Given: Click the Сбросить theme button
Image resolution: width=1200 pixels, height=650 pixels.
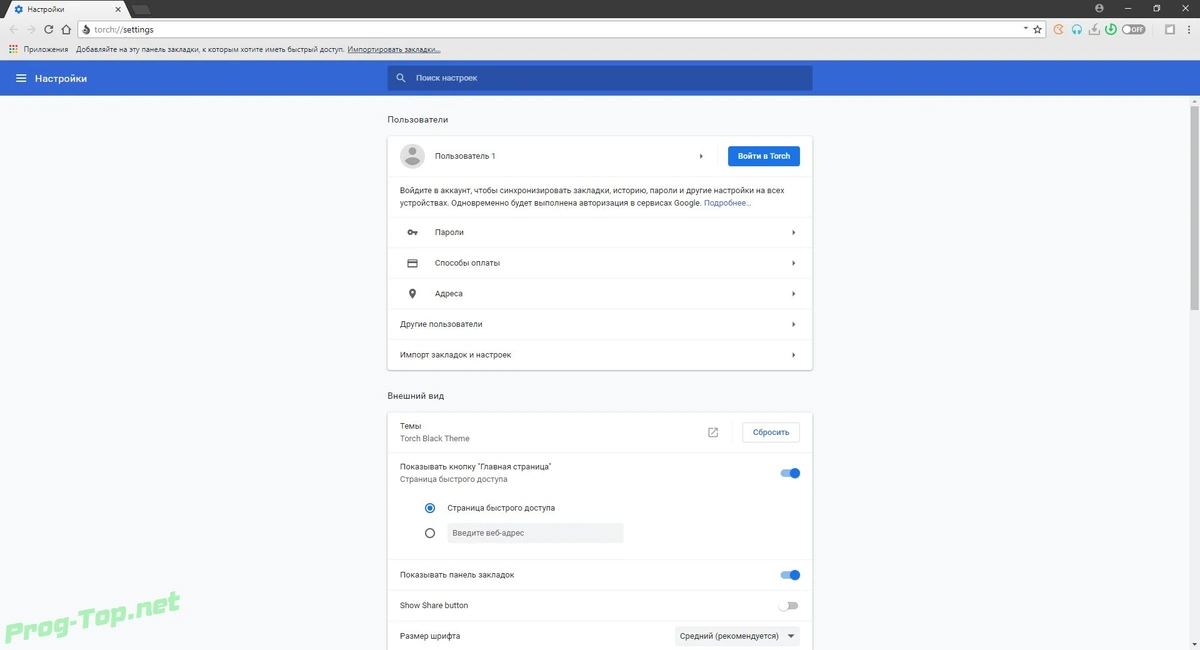Looking at the screenshot, I should pos(771,432).
